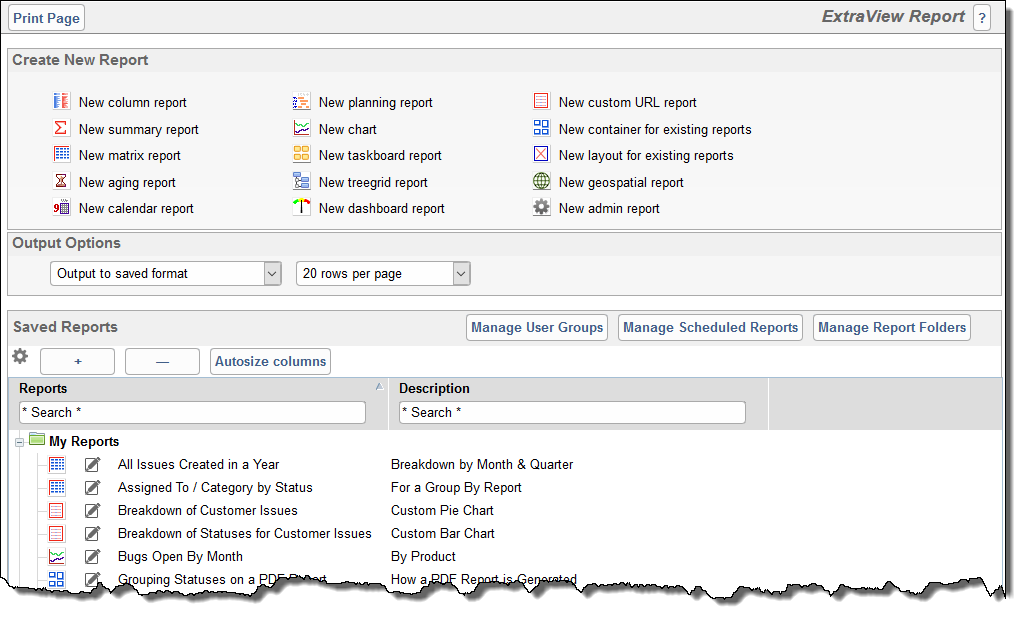Click the My Reports folder icon

37,439
